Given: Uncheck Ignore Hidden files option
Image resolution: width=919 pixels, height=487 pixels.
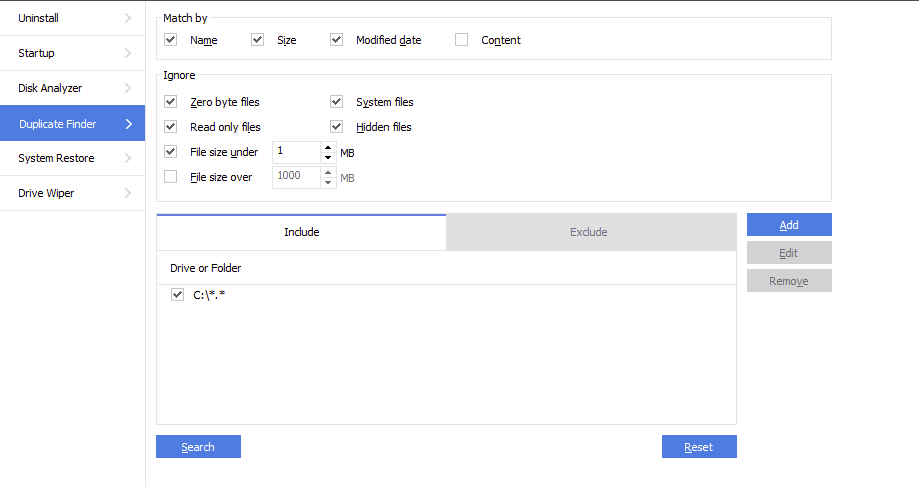Looking at the screenshot, I should point(337,127).
